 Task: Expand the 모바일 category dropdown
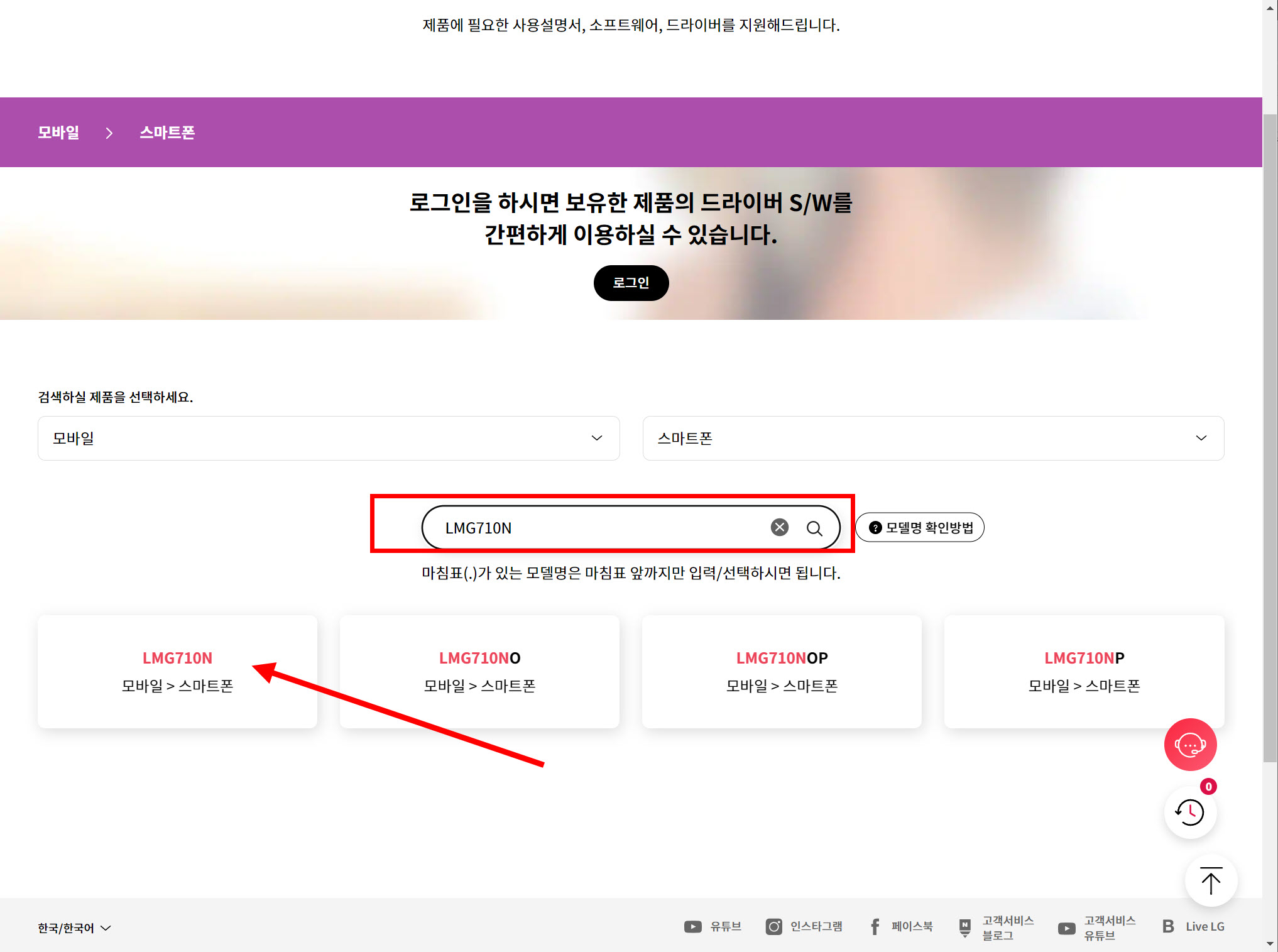pos(329,438)
